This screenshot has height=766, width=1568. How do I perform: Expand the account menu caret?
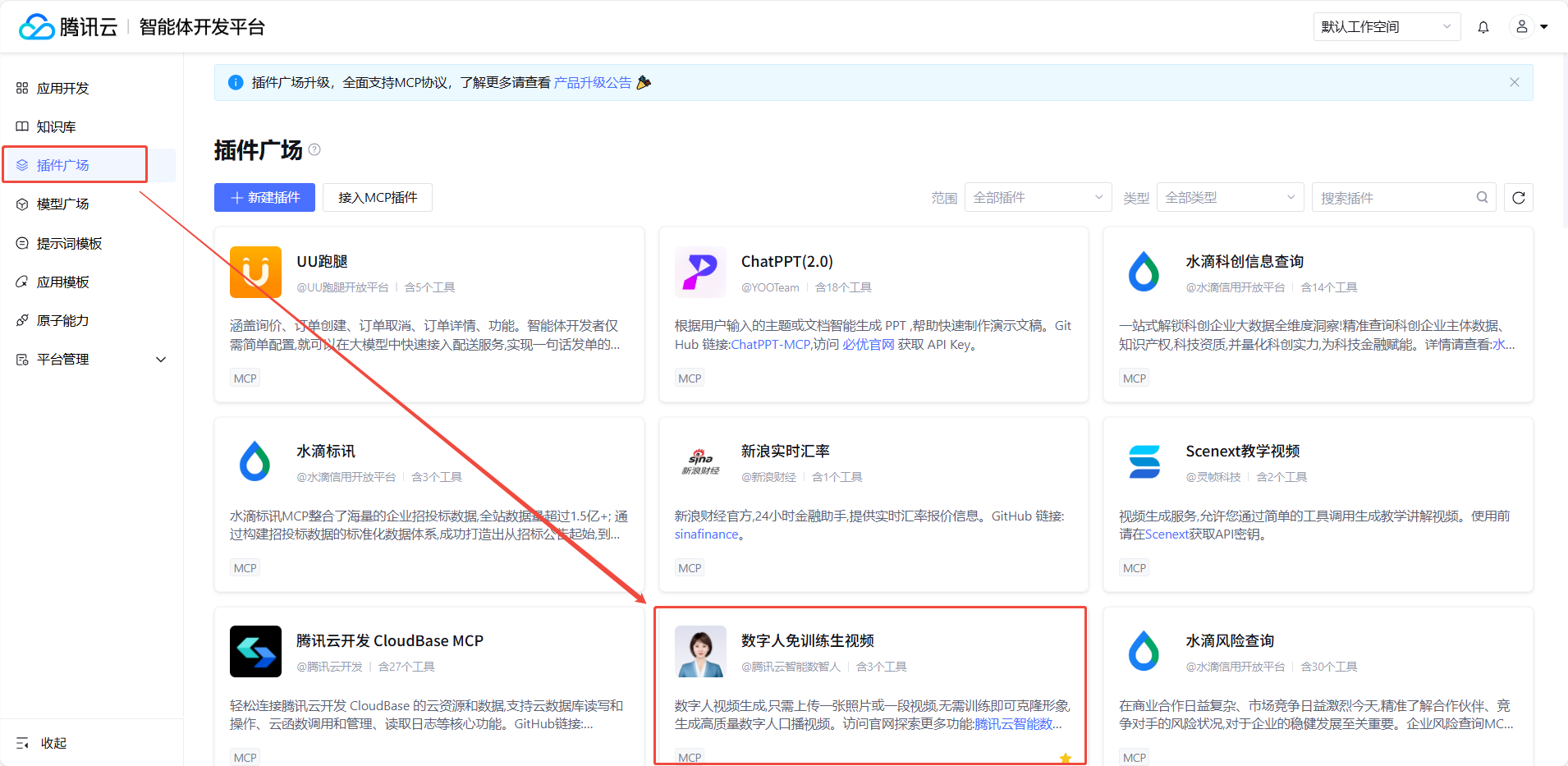[1544, 27]
